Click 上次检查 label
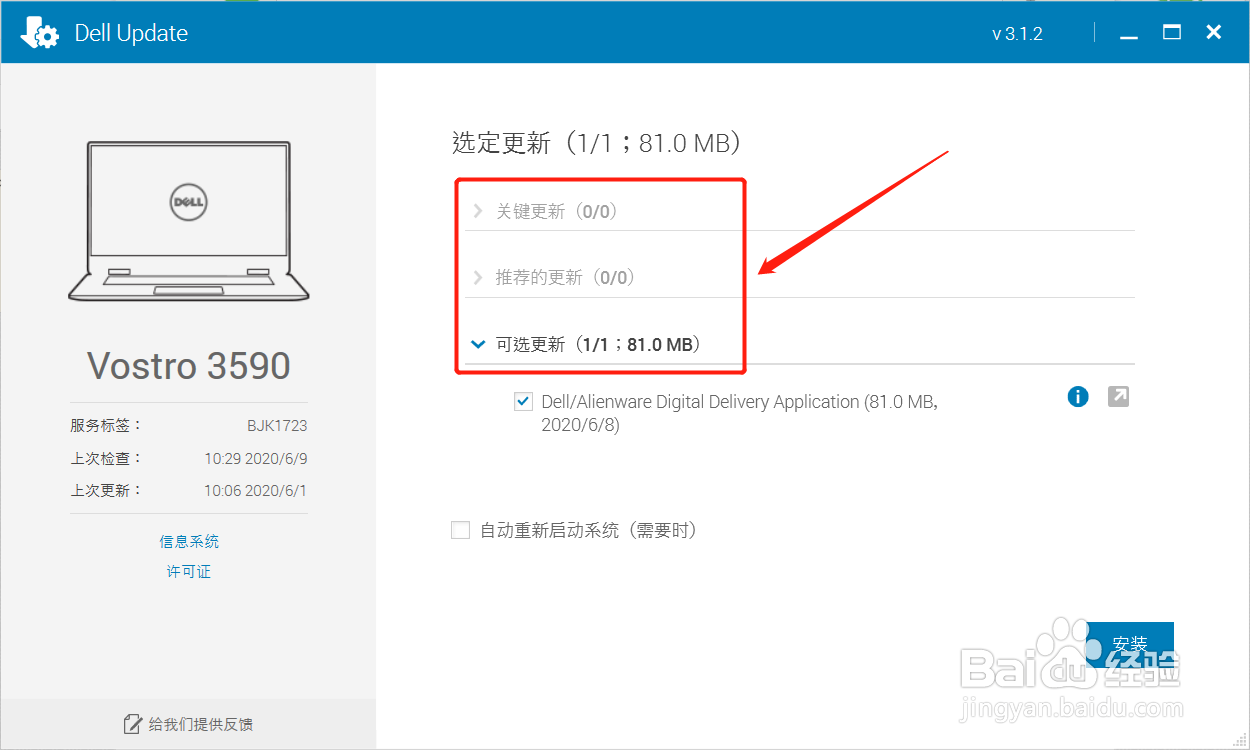The height and width of the screenshot is (750, 1250). (x=106, y=458)
